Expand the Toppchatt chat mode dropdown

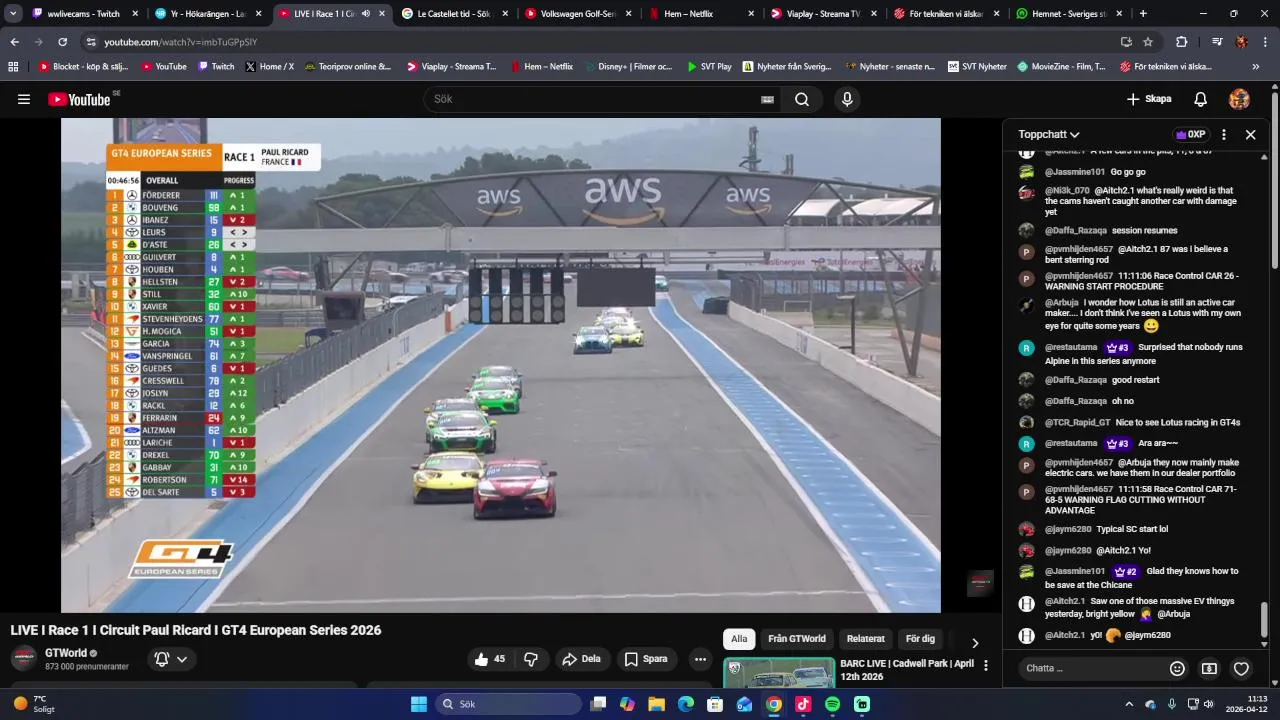(x=1049, y=134)
